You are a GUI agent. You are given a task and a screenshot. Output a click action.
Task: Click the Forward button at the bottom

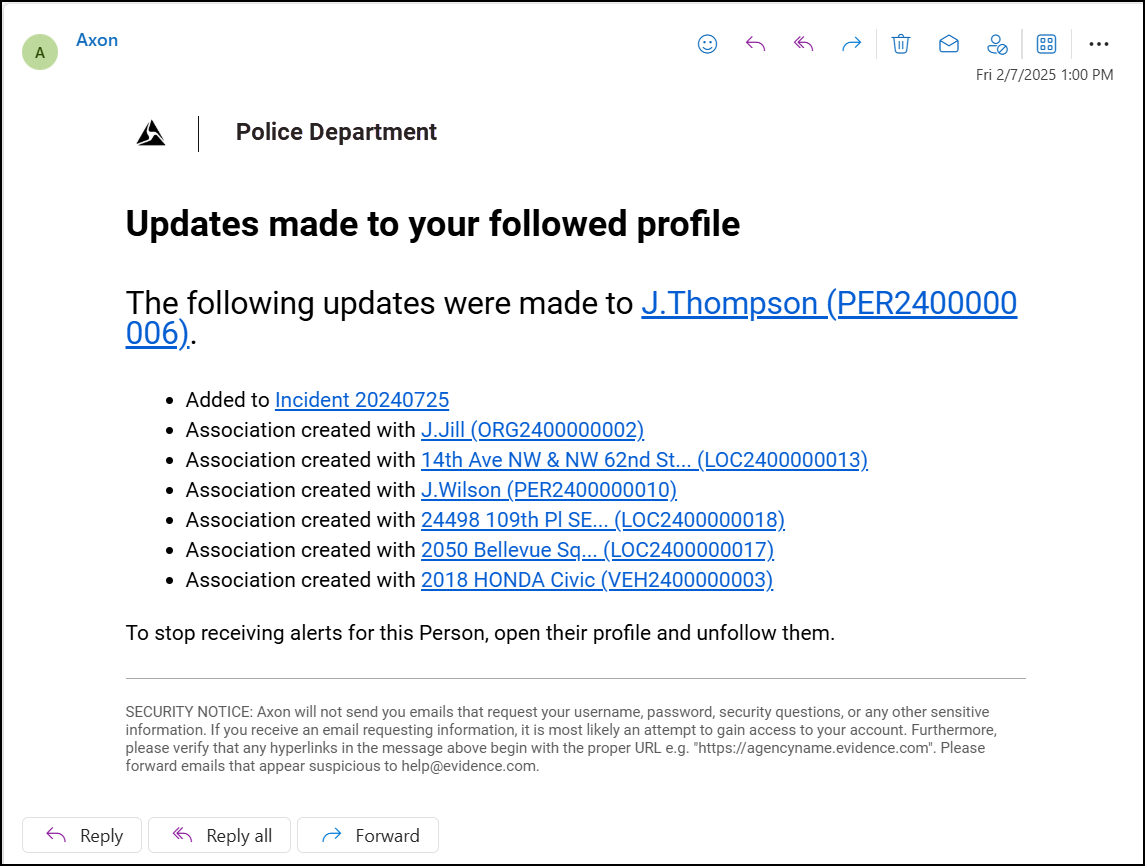(x=367, y=835)
